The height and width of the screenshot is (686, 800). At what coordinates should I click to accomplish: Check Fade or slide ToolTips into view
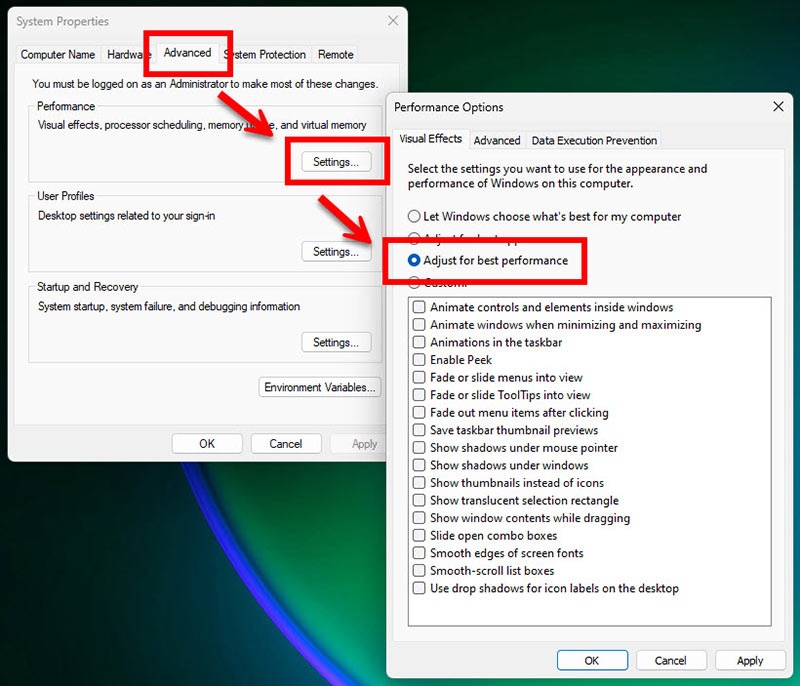coord(502,395)
